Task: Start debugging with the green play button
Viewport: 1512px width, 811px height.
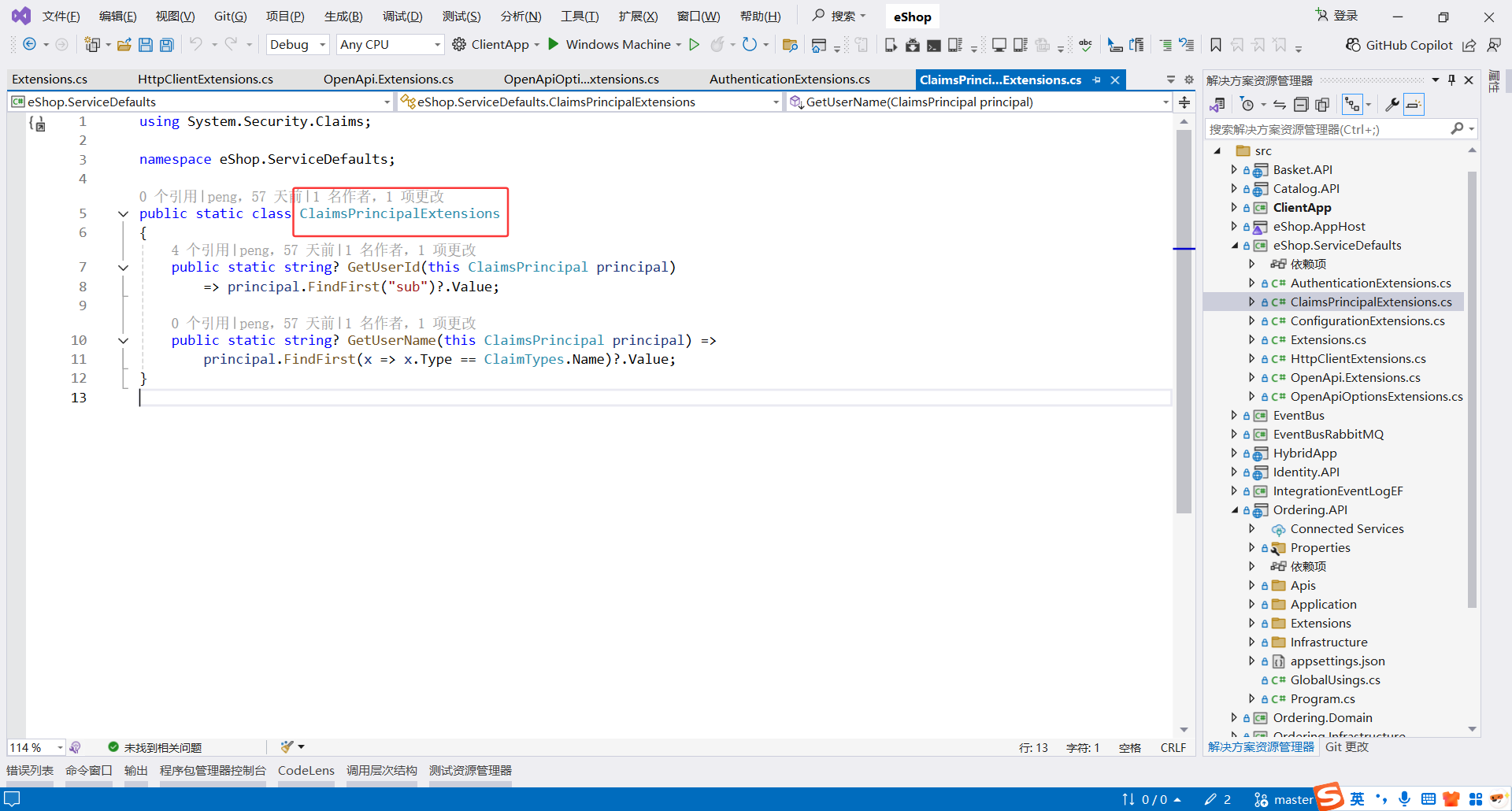Action: tap(554, 44)
